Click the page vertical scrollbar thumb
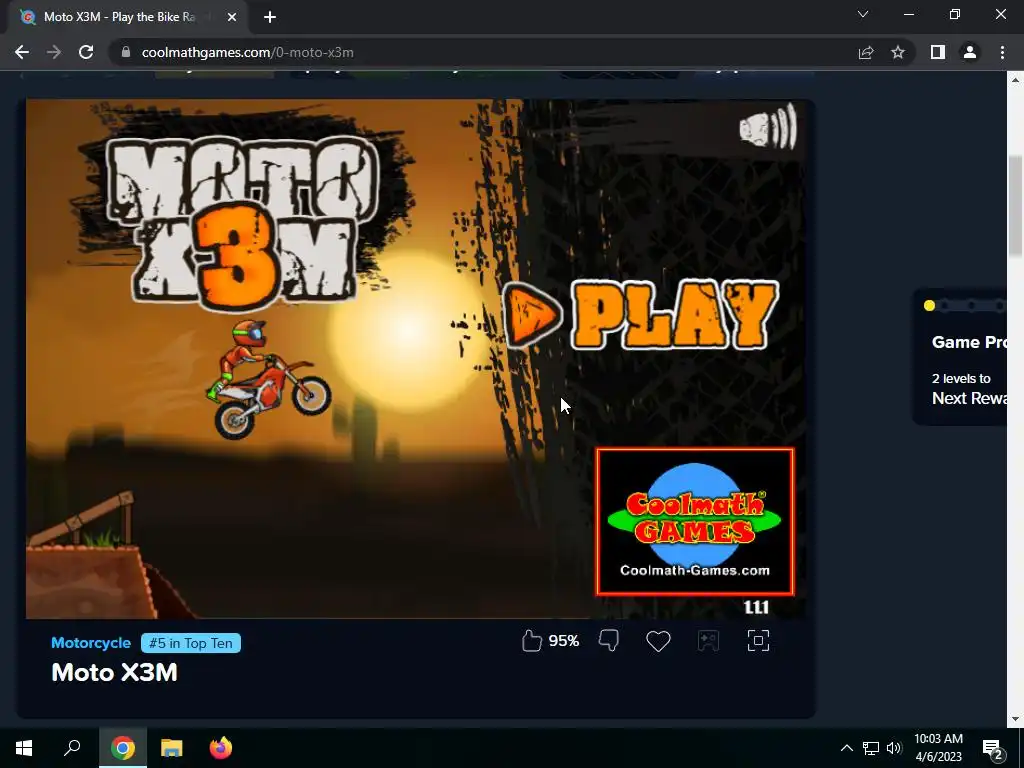The height and width of the screenshot is (768, 1024). [x=1016, y=206]
